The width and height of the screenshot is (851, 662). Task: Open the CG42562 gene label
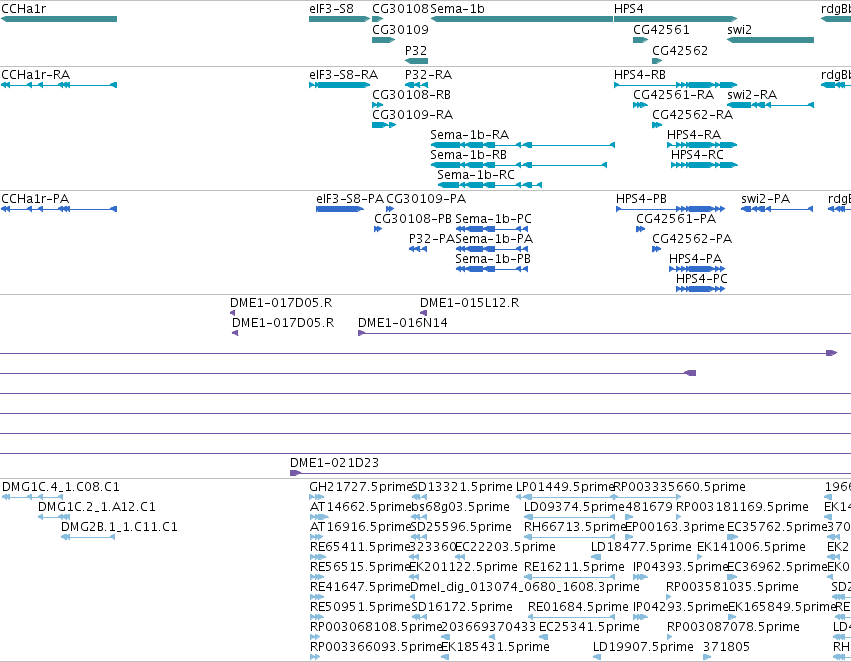(679, 51)
